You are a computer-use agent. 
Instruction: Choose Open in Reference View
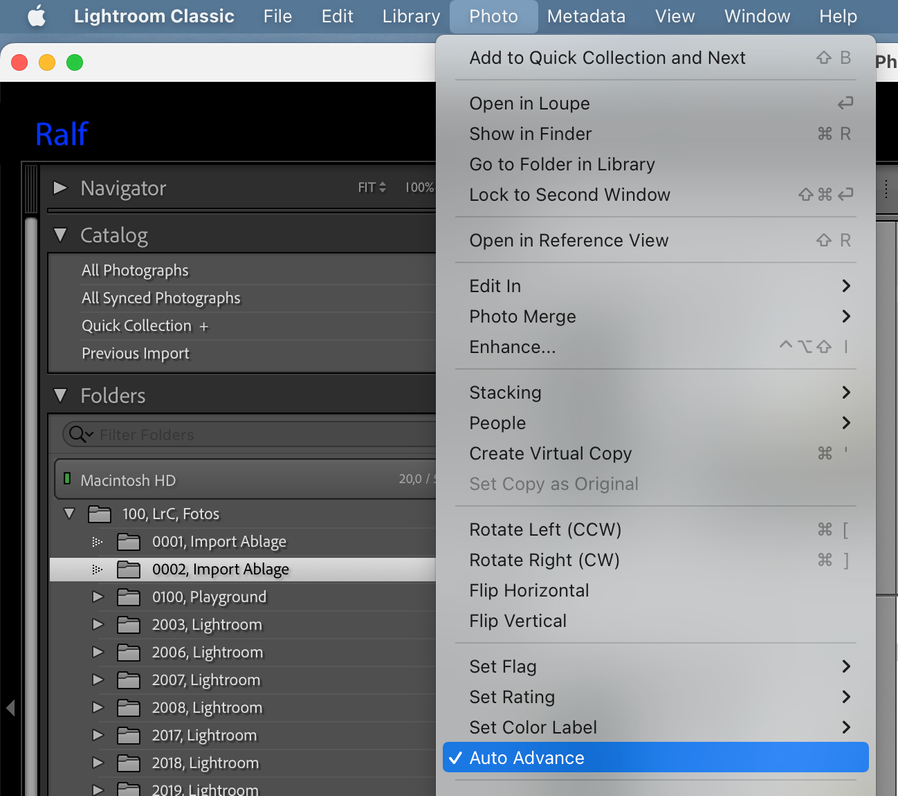(x=656, y=241)
